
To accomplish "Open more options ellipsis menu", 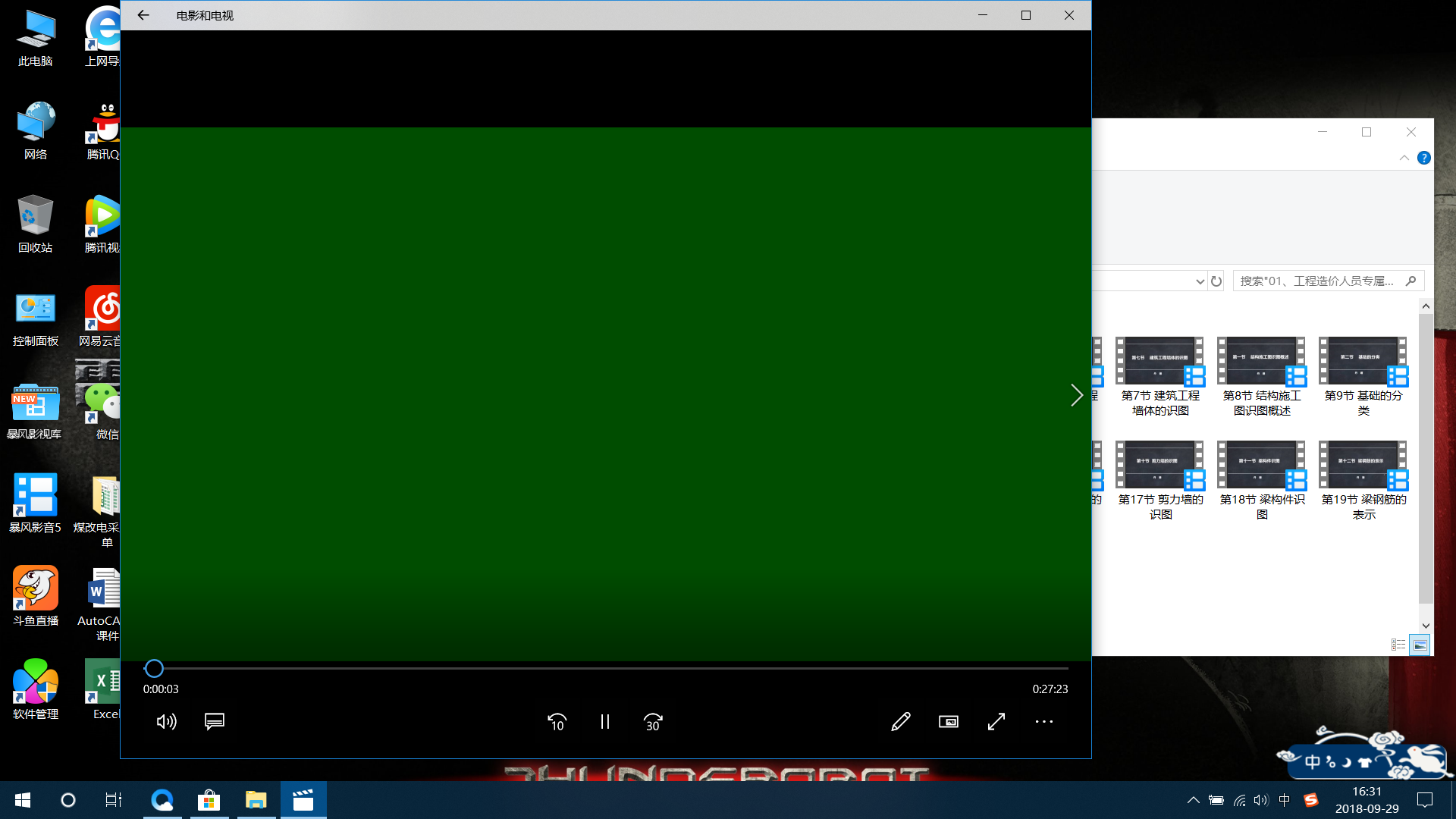I will [1044, 722].
